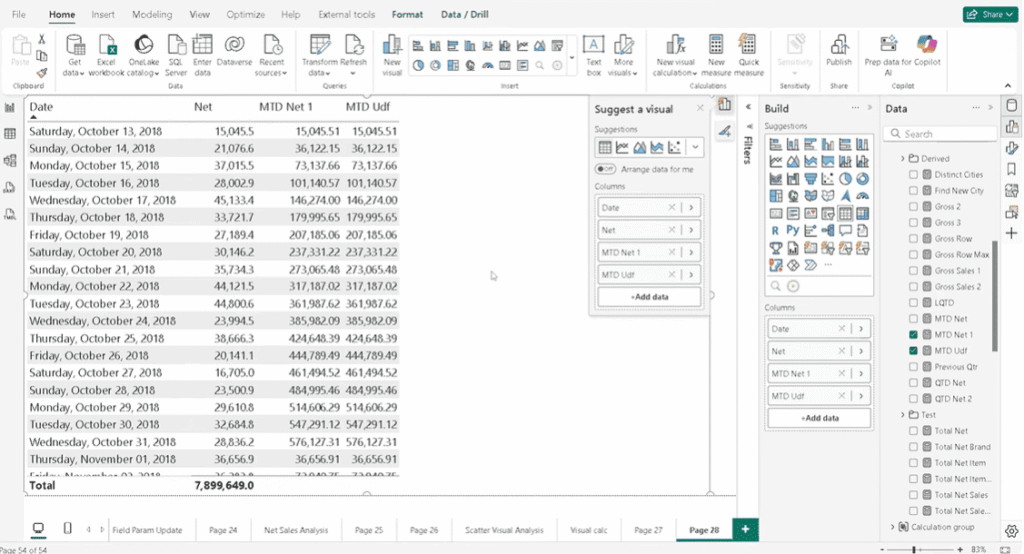Expand the Filters pane
This screenshot has height=554, width=1024.
[x=748, y=107]
